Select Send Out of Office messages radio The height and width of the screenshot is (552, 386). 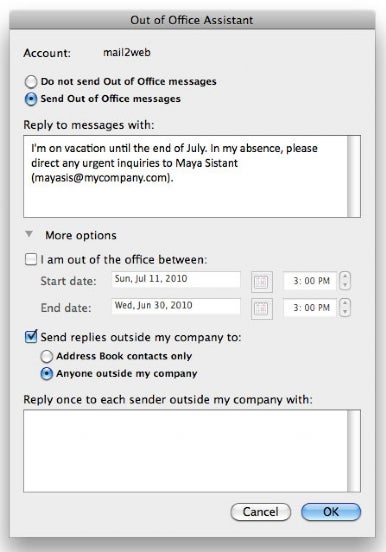coord(31,99)
